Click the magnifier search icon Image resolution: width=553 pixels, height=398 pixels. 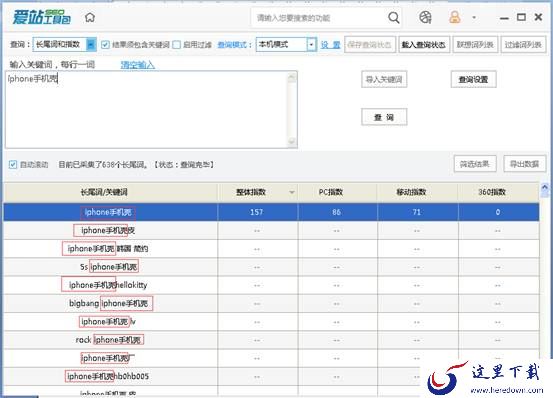pyautogui.click(x=394, y=17)
